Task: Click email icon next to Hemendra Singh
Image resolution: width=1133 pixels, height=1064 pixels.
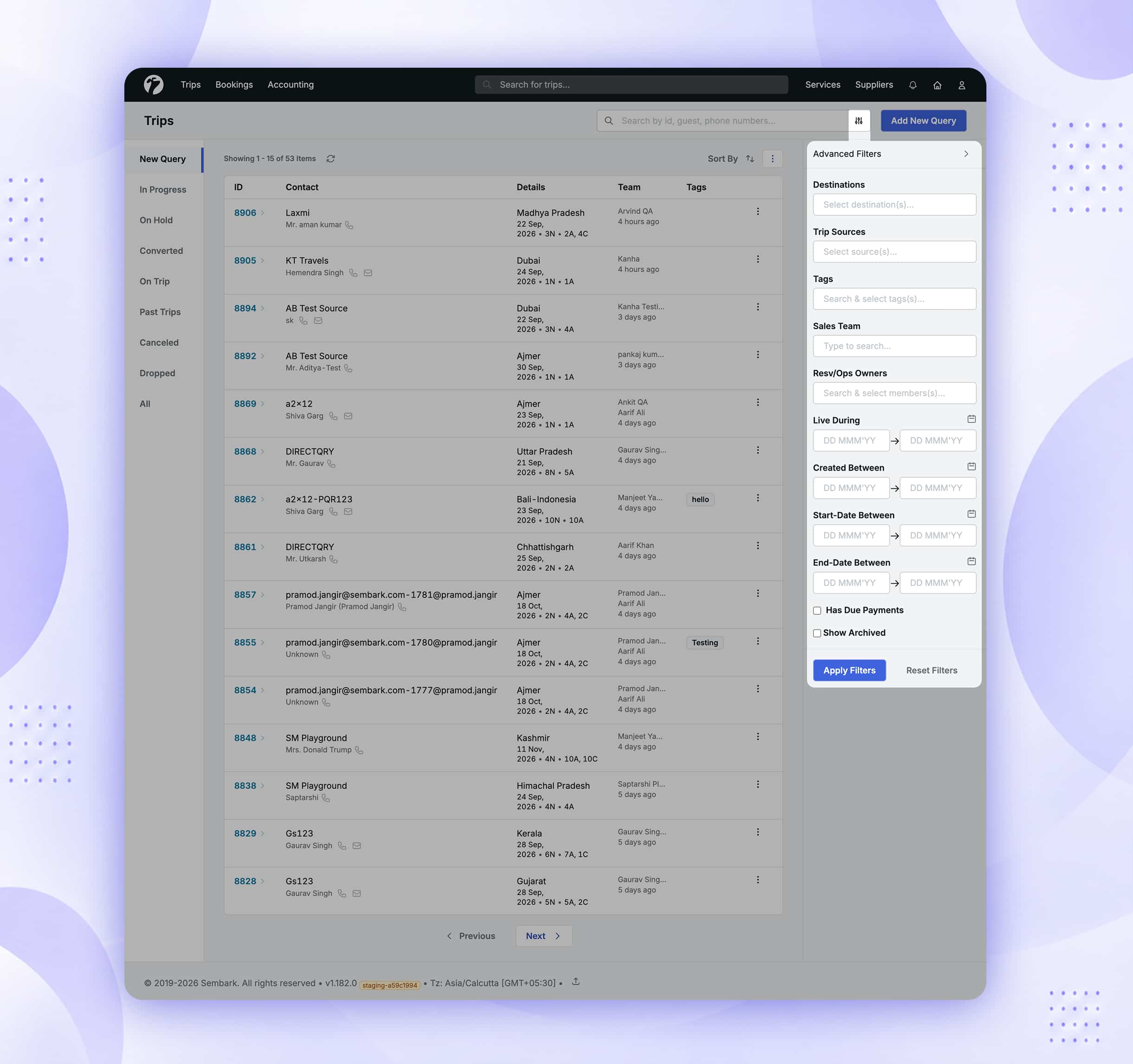Action: pyautogui.click(x=368, y=273)
